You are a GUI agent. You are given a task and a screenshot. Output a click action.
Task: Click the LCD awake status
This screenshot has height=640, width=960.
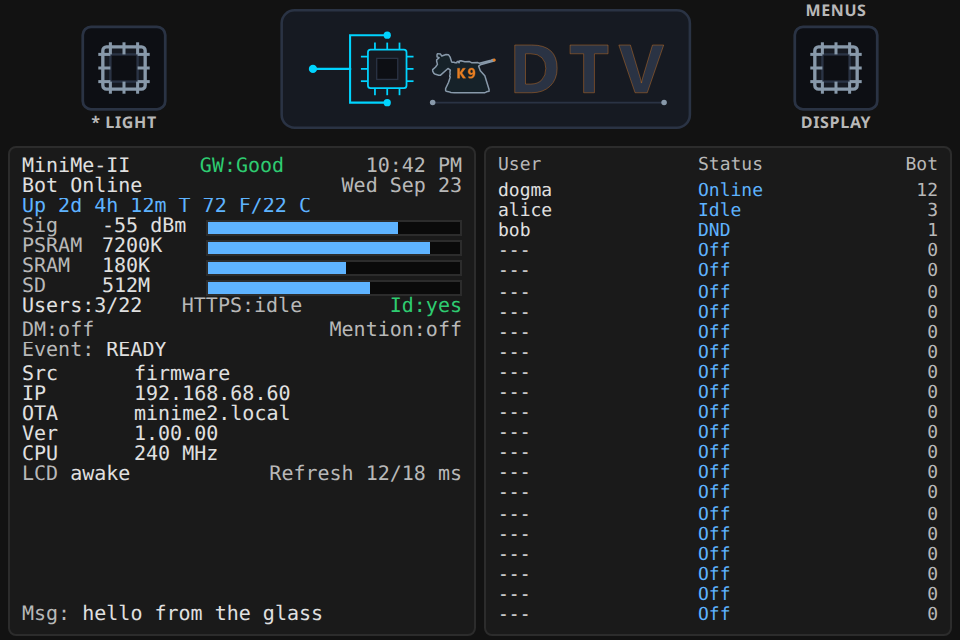click(76, 474)
